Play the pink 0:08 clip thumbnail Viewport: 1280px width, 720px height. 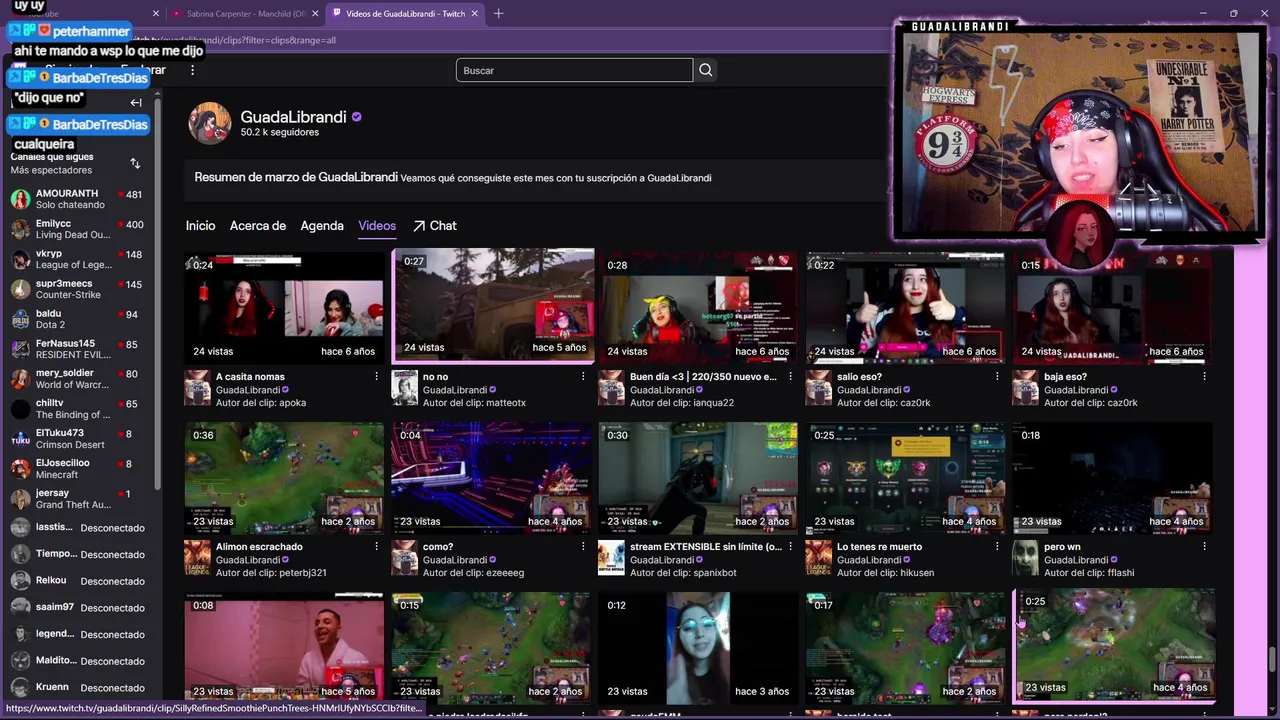tap(284, 648)
